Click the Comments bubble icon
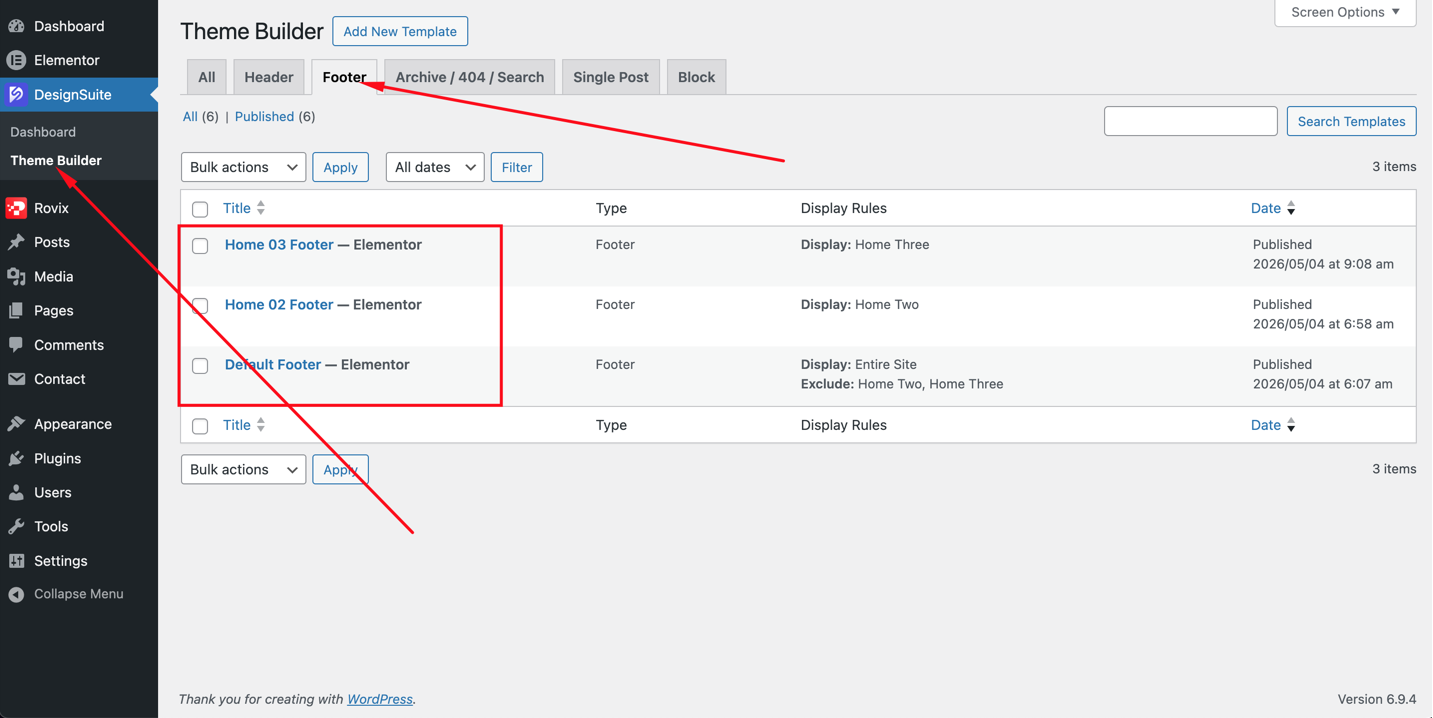 (16, 345)
